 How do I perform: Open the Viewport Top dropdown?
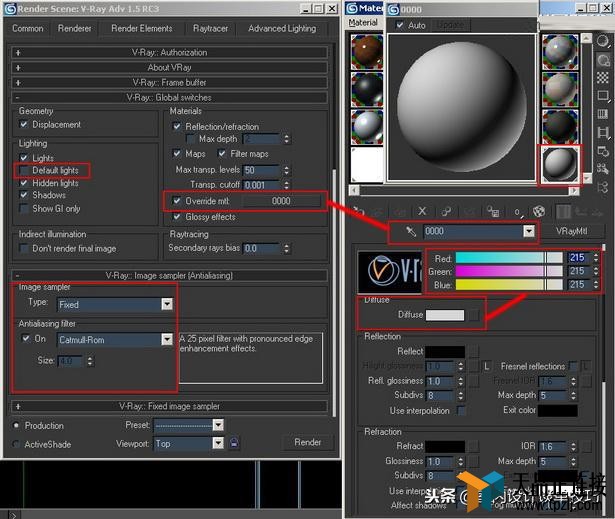pos(218,443)
